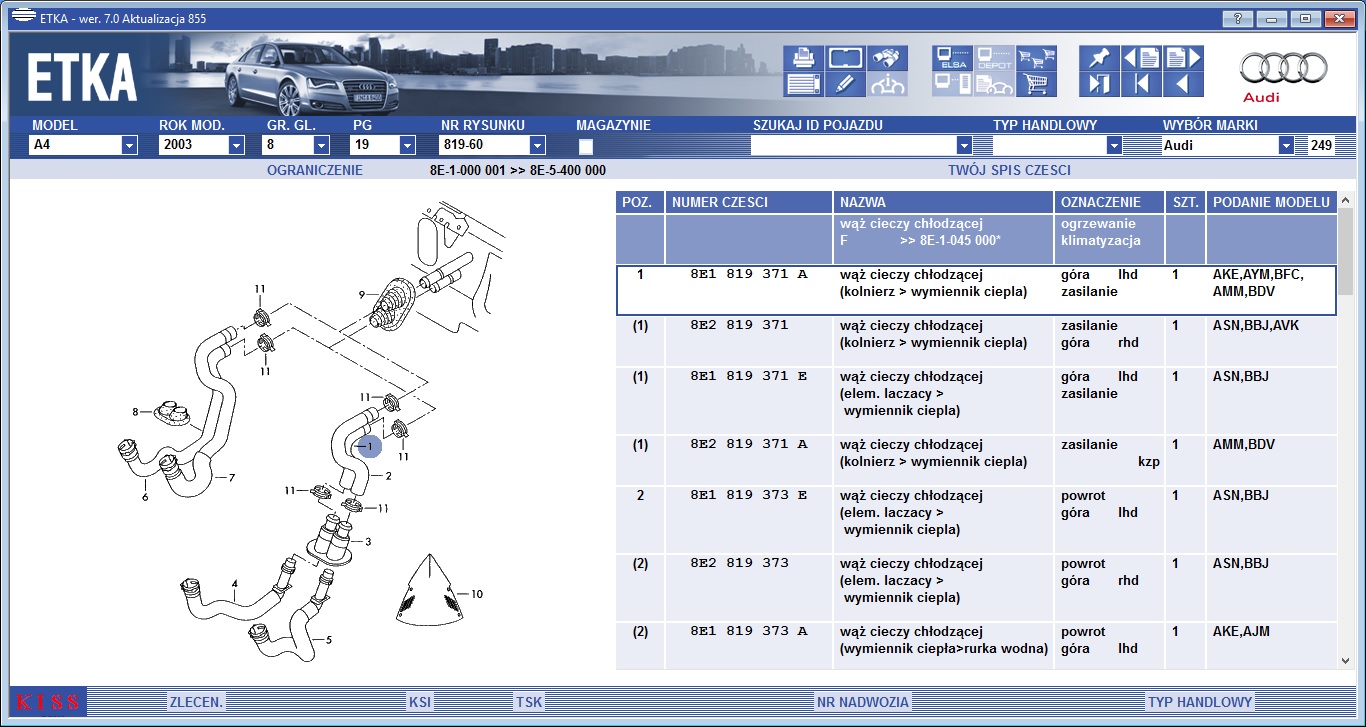Click the help question mark button
This screenshot has height=727, width=1366.
[x=1238, y=18]
